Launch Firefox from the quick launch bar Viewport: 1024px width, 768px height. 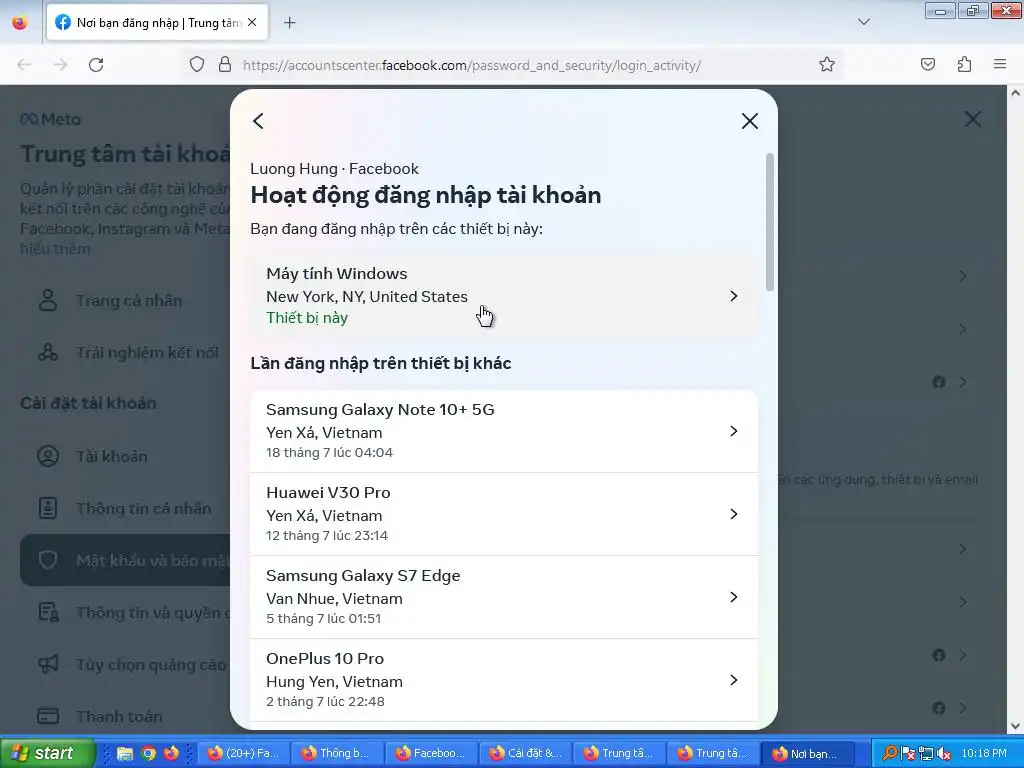[x=171, y=754]
